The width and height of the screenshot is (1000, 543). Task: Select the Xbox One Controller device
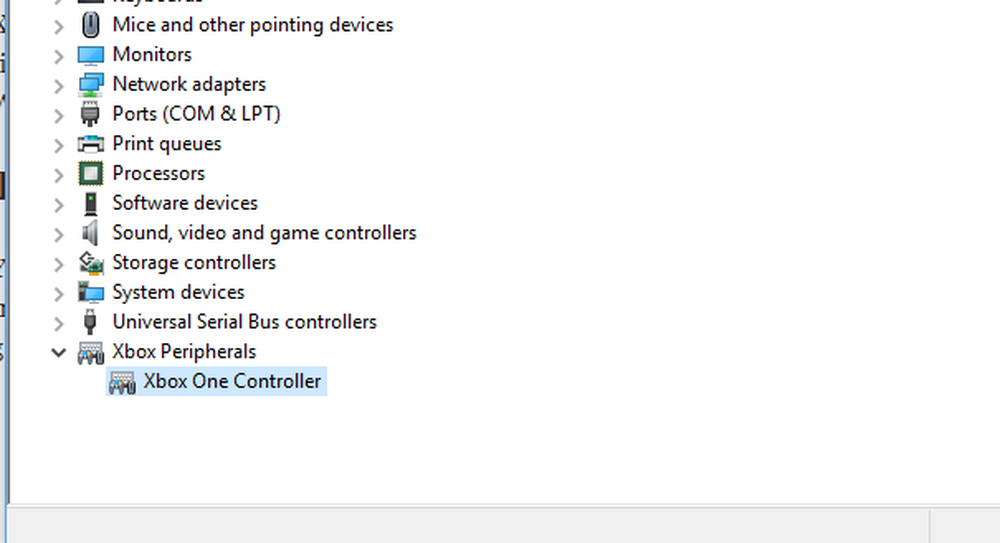[232, 382]
